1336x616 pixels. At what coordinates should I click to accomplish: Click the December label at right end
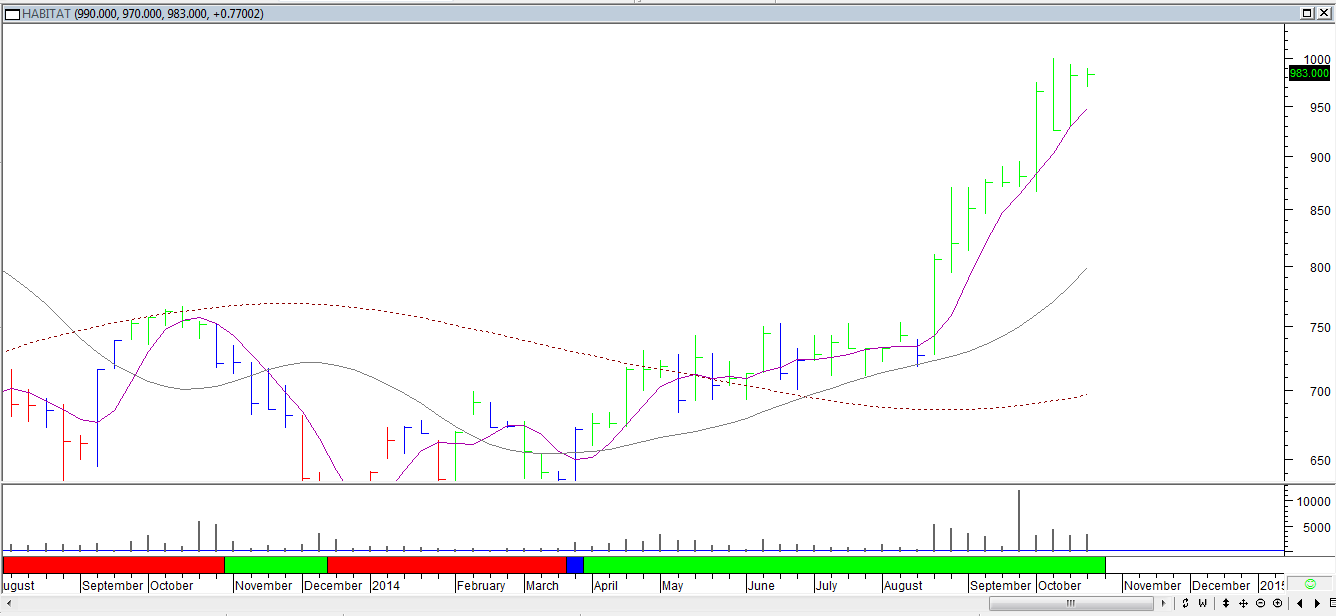tap(1221, 585)
